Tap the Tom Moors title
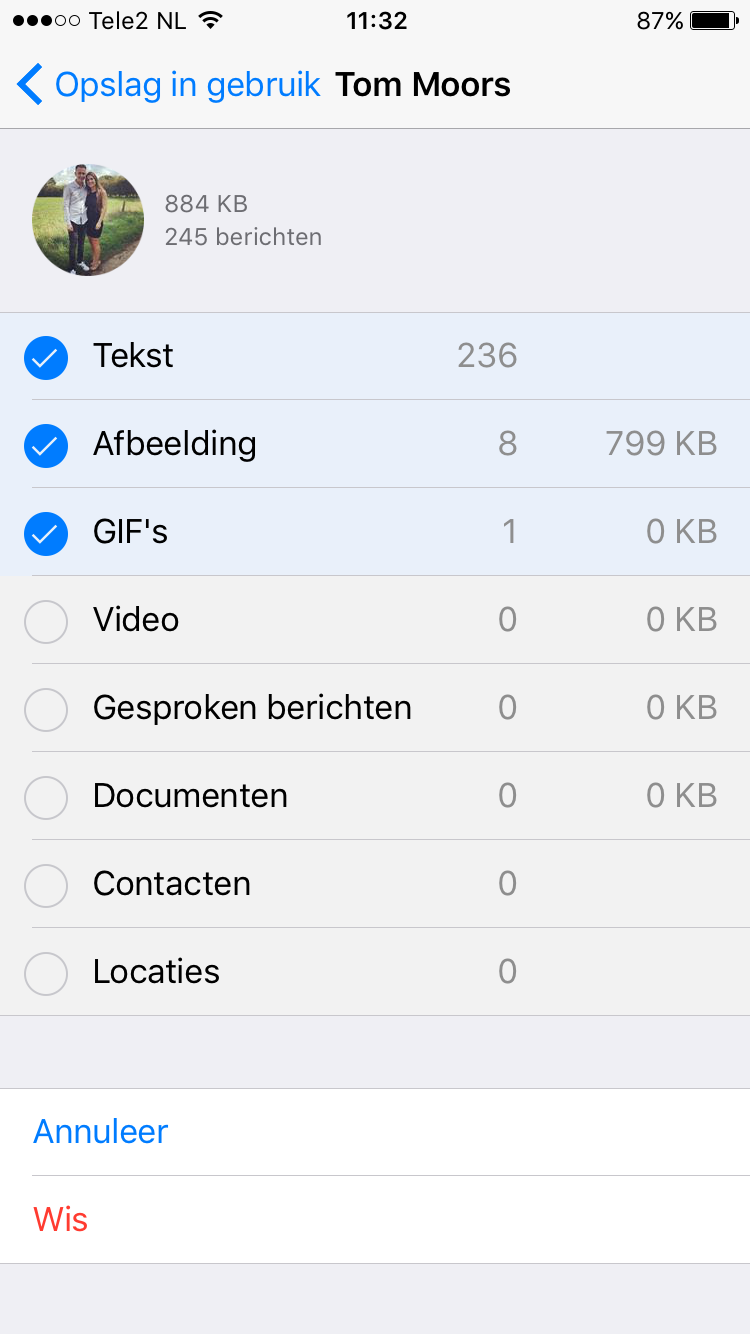Image resolution: width=750 pixels, height=1334 pixels. (422, 84)
